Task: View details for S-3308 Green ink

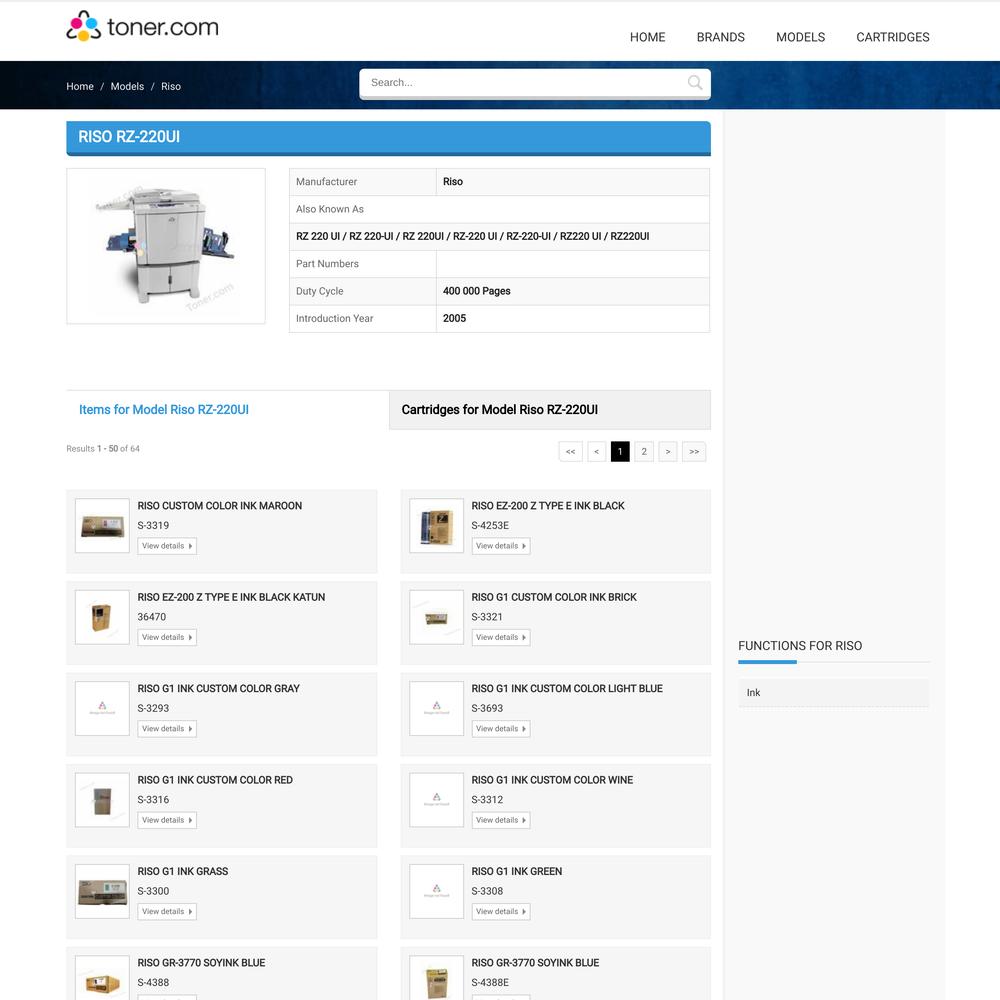Action: [501, 911]
